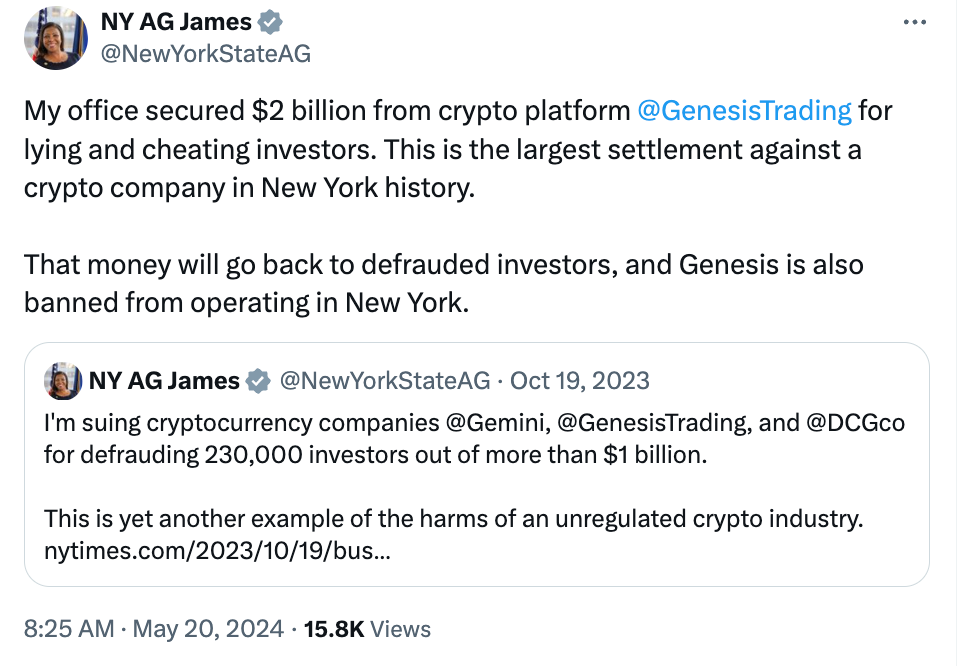Click the quoted tweet's small avatar
The width and height of the screenshot is (960, 666).
[63, 381]
